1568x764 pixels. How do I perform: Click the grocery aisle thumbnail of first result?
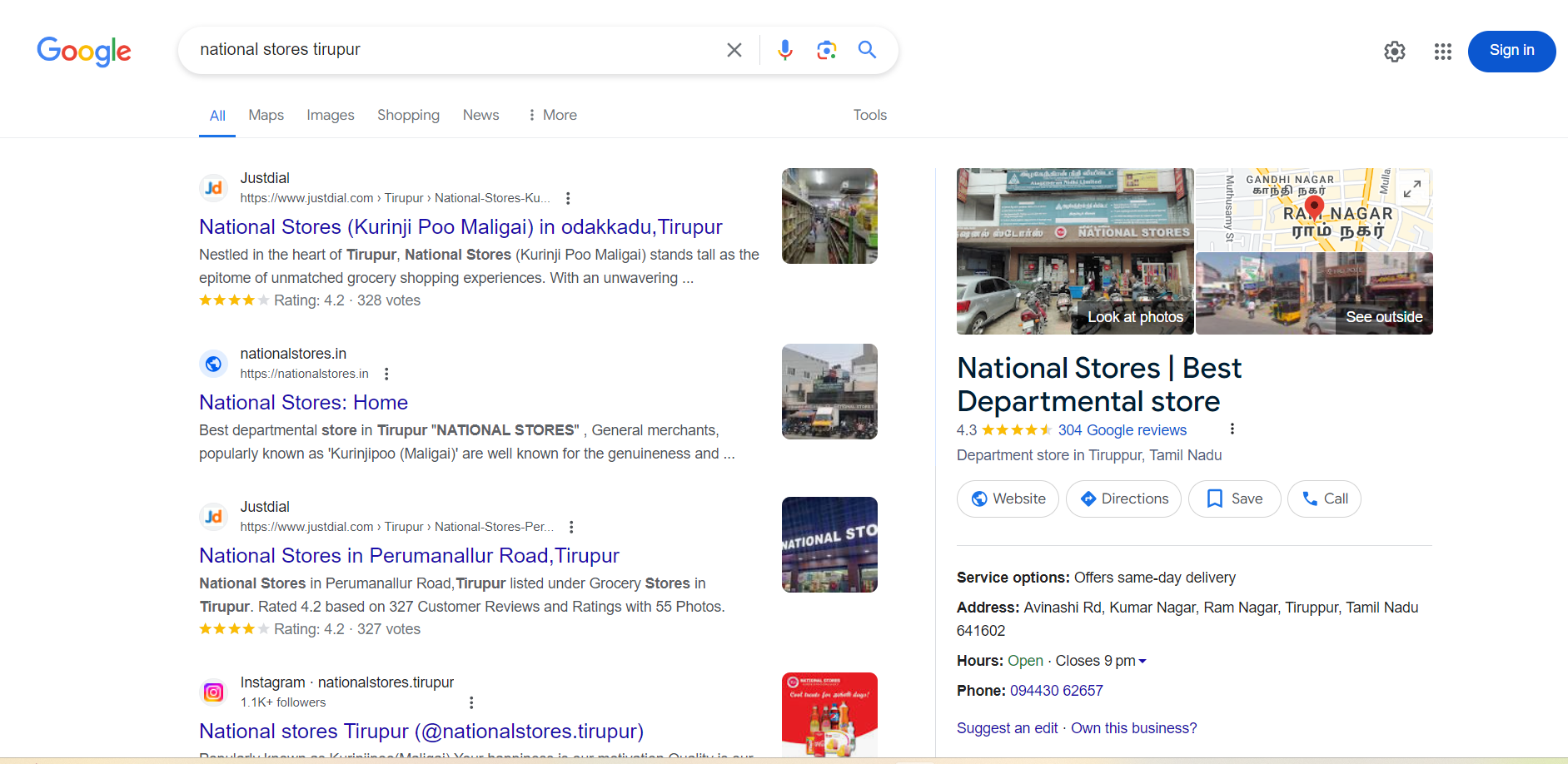(x=829, y=216)
